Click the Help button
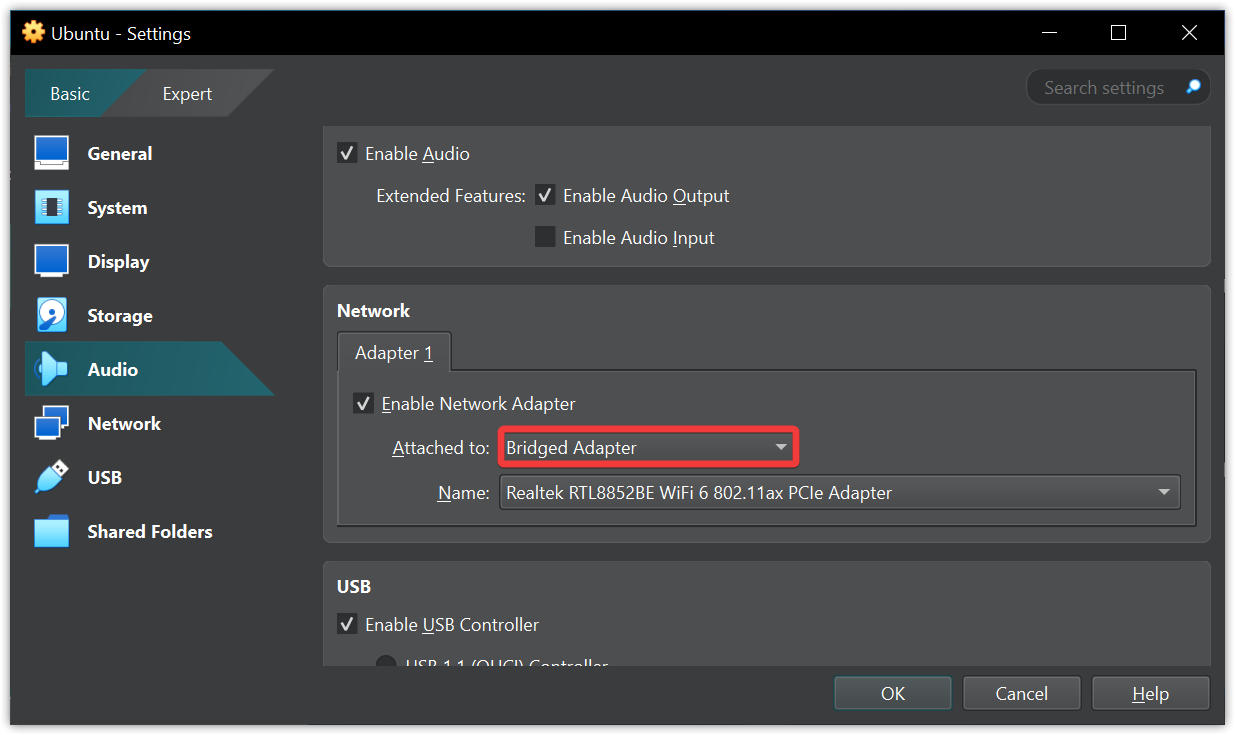Viewport: 1235px width, 735px height. click(x=1151, y=694)
